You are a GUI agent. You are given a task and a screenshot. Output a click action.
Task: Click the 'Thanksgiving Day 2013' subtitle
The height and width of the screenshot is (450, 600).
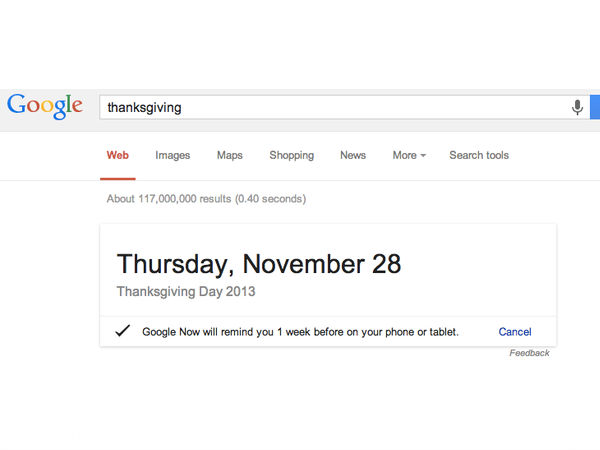(x=186, y=292)
